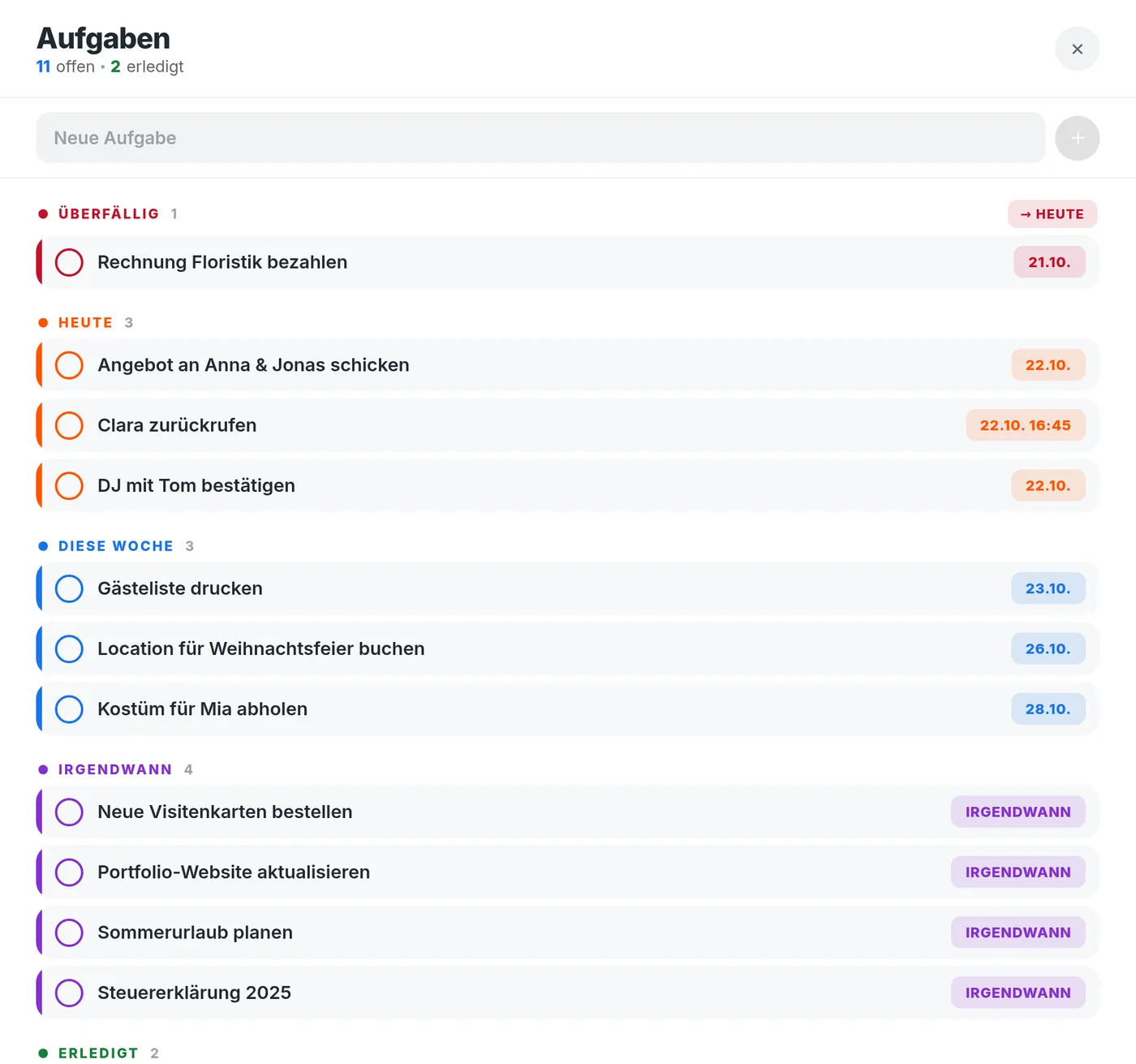Click 'Irgendwann' section header

pyautogui.click(x=115, y=769)
